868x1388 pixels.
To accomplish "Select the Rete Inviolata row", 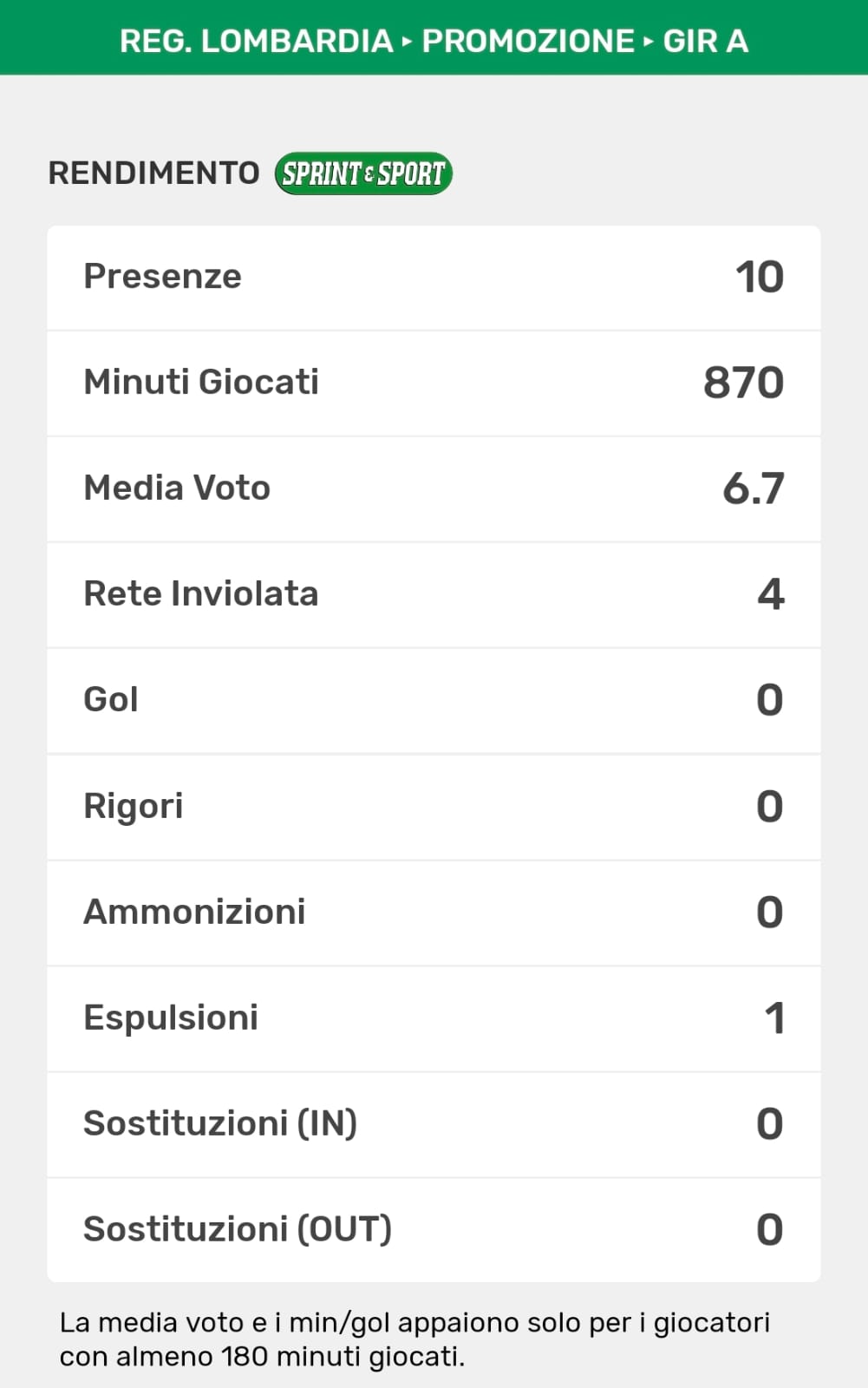I will pos(434,594).
